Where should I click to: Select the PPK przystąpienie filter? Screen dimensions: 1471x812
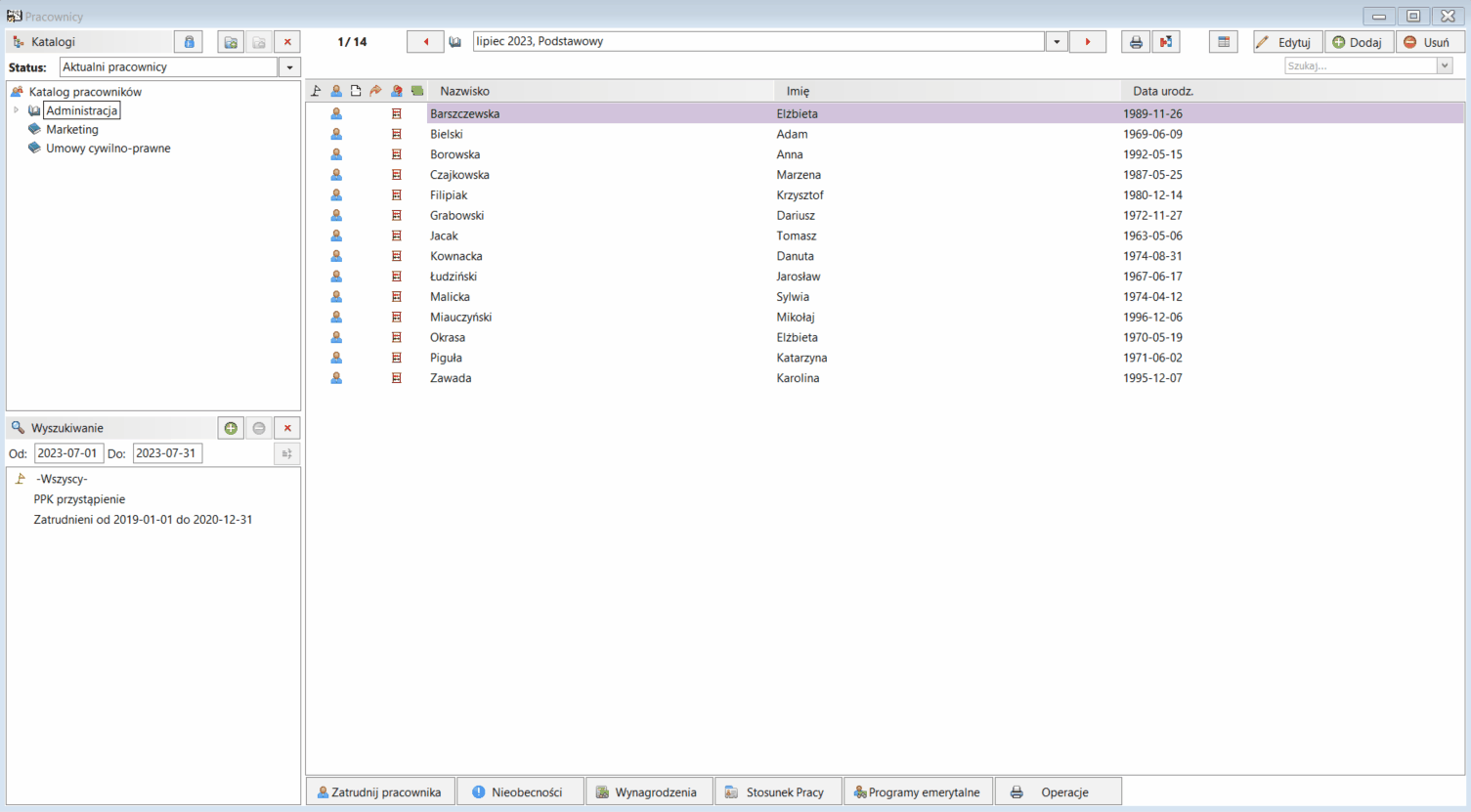click(x=79, y=499)
